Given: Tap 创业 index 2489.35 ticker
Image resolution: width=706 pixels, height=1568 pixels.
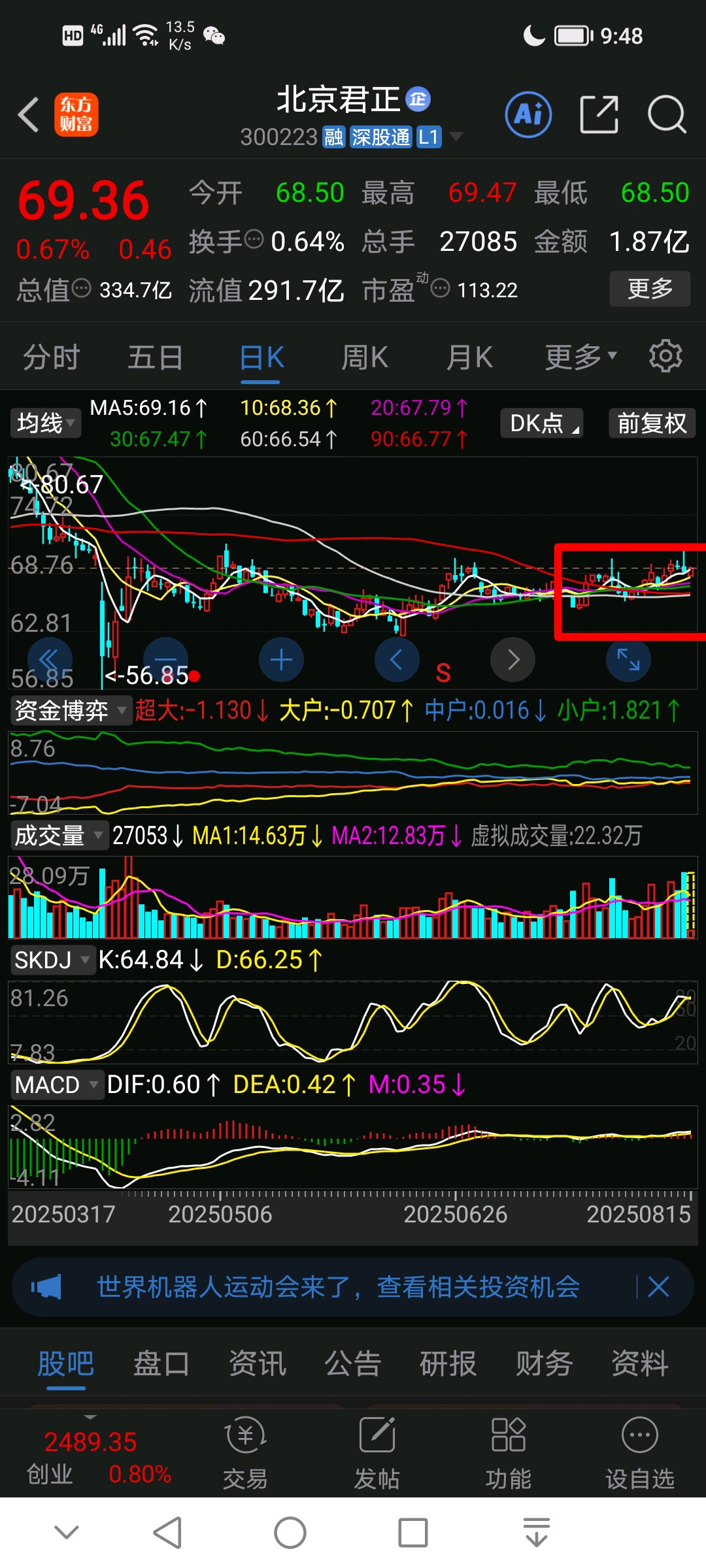Looking at the screenshot, I should pyautogui.click(x=98, y=1457).
